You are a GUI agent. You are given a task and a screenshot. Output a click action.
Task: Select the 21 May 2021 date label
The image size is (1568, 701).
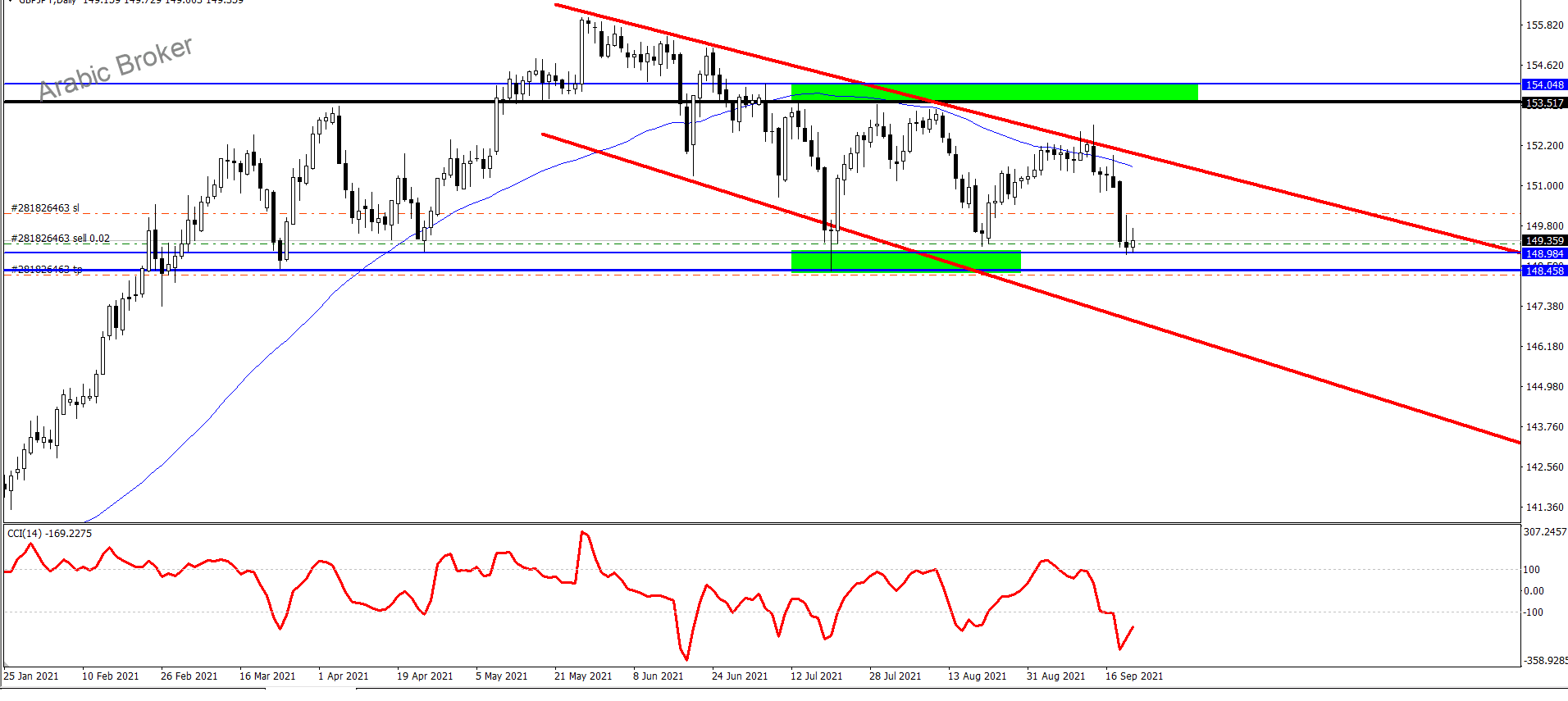(583, 676)
